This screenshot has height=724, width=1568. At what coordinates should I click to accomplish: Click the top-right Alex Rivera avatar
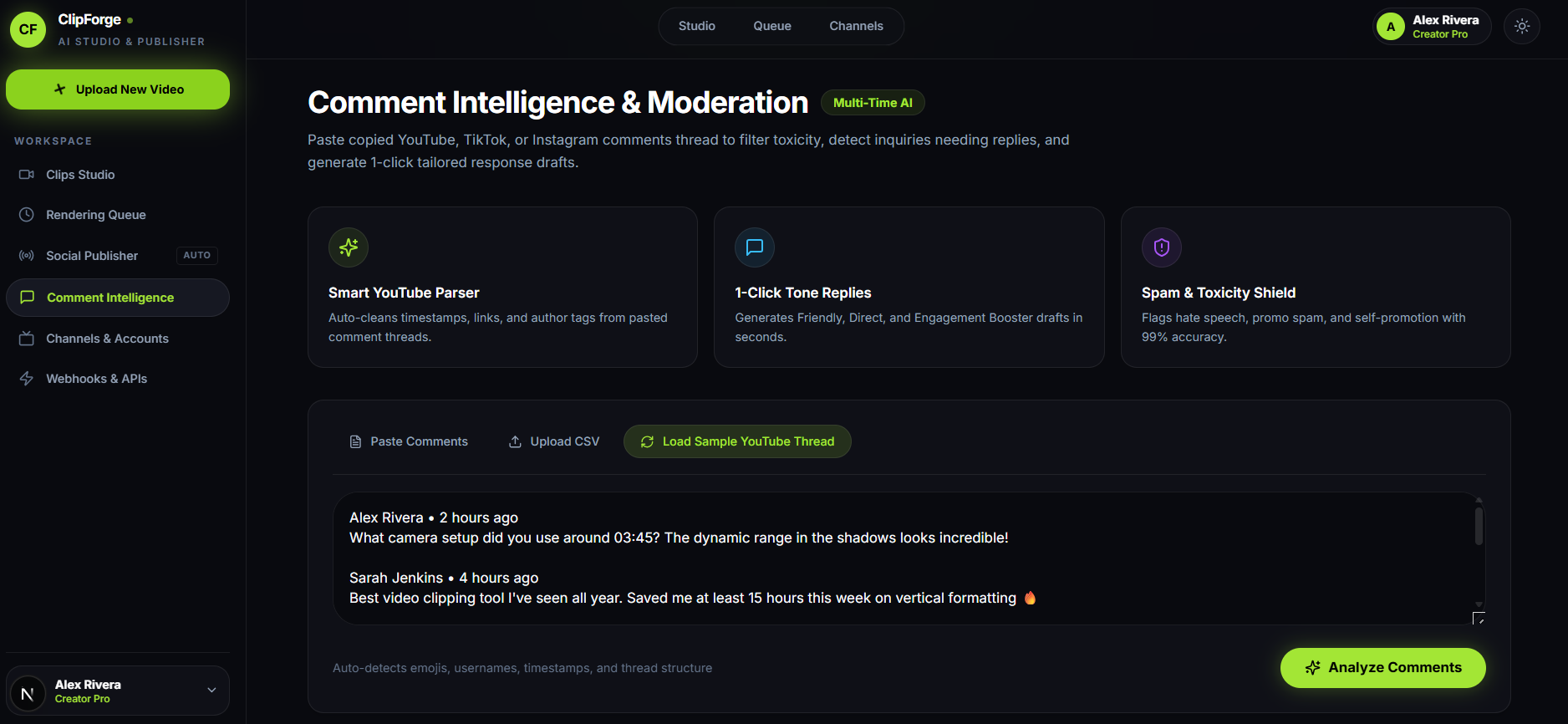(1391, 27)
